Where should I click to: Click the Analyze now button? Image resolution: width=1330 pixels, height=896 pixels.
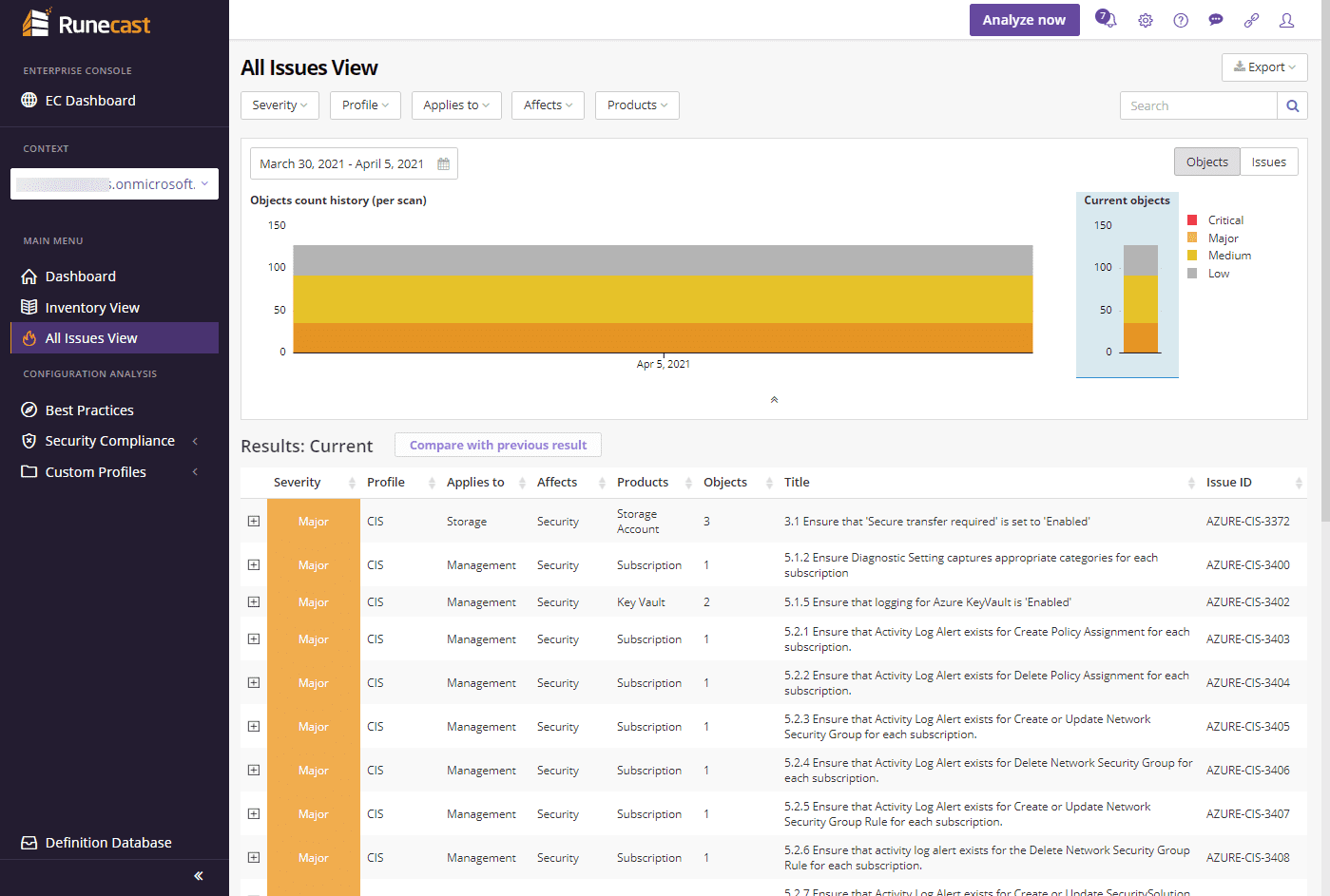coord(1024,20)
